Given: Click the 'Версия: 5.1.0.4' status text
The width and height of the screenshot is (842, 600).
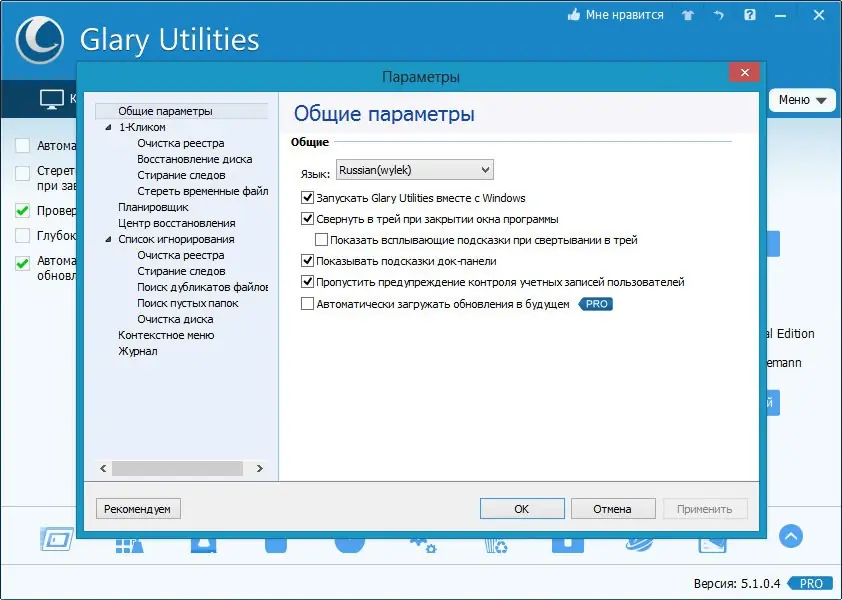Looking at the screenshot, I should tap(737, 583).
